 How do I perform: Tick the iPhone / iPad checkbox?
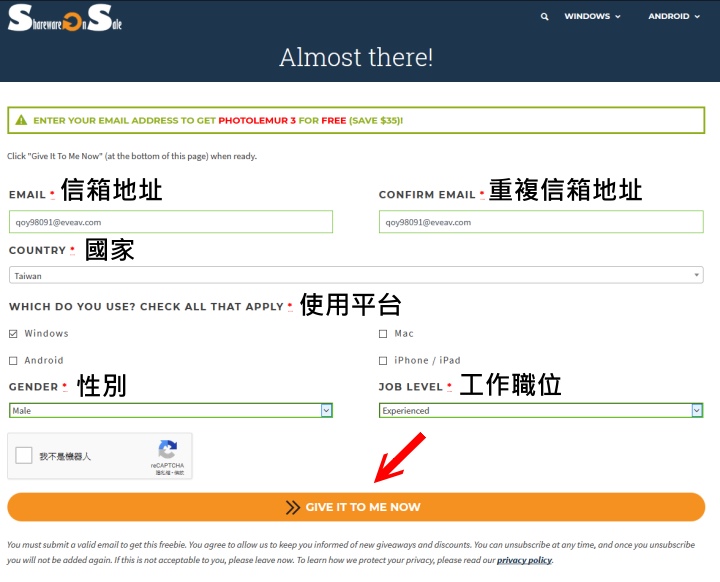(x=383, y=361)
